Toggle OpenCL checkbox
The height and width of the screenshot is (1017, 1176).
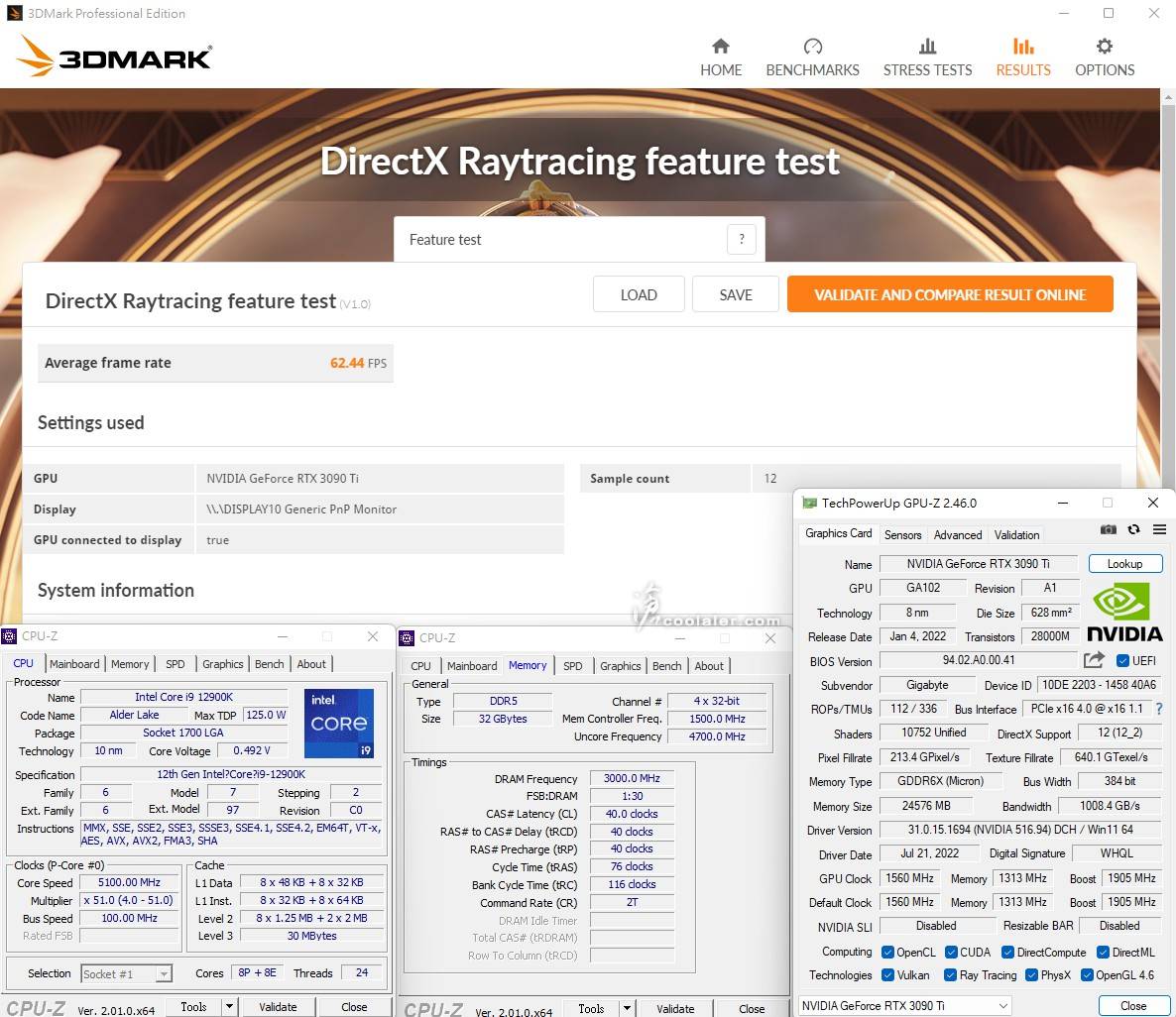[888, 952]
